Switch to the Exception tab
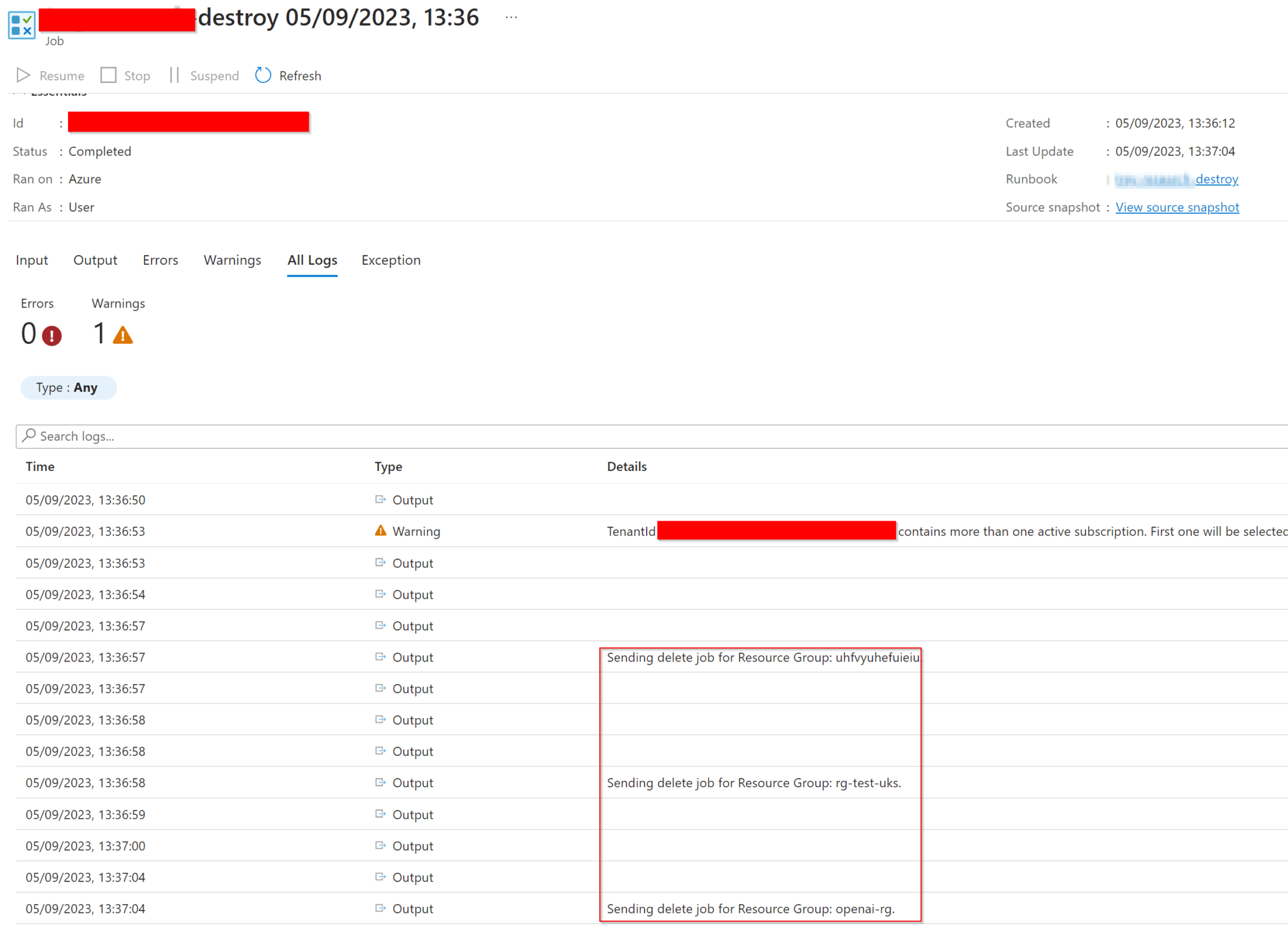Screen dimensions: 1288x935 391,260
